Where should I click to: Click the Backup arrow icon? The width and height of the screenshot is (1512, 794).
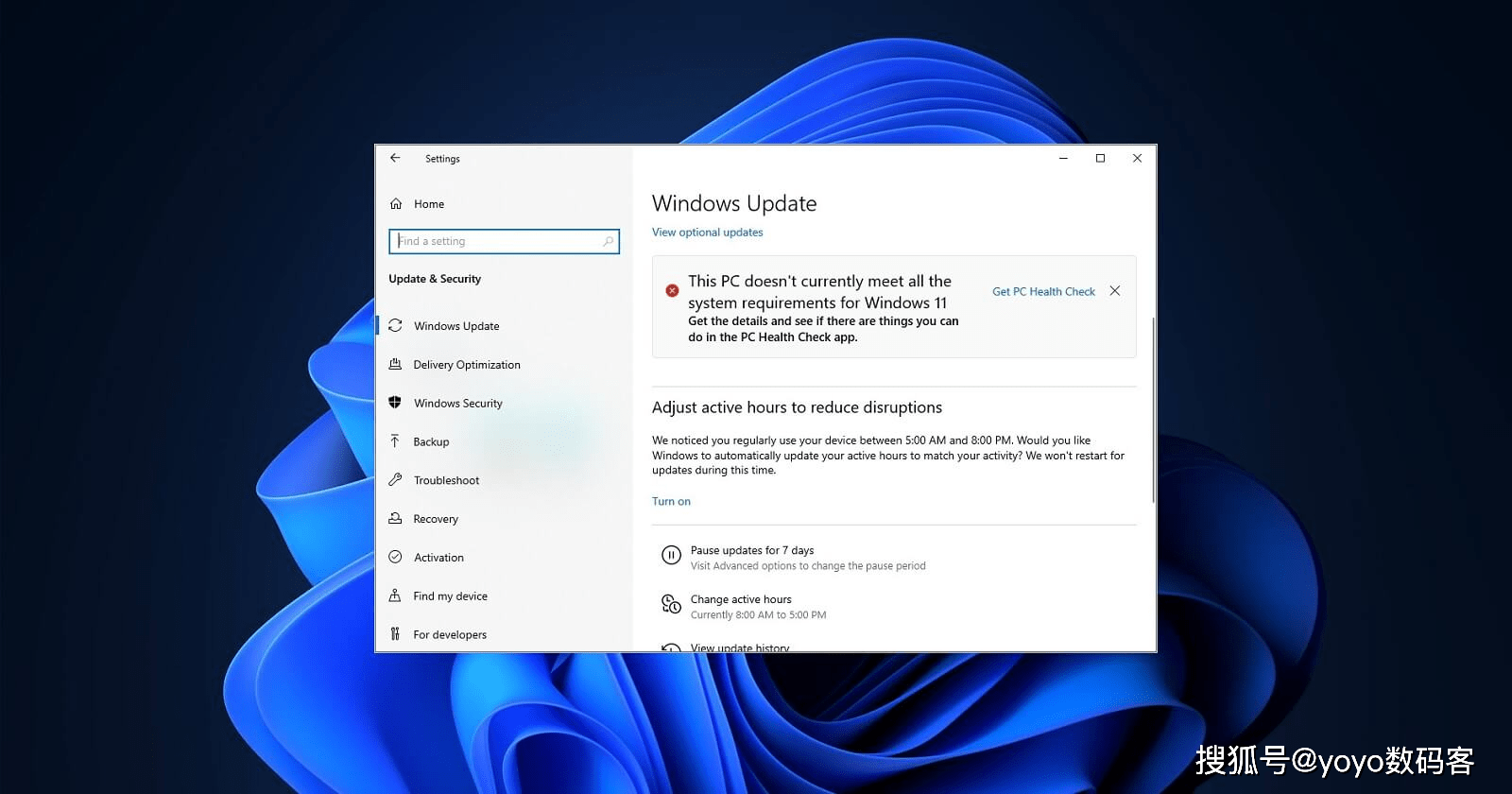pyautogui.click(x=395, y=441)
